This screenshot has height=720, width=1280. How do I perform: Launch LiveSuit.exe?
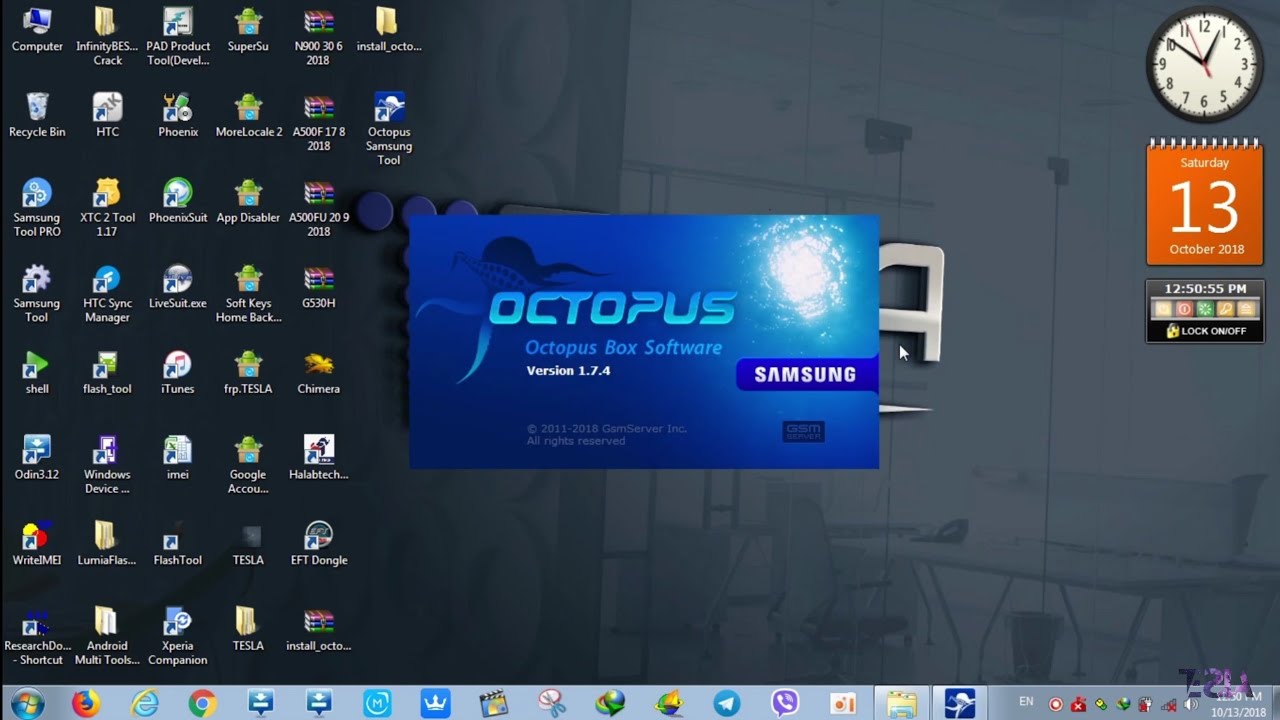point(178,286)
